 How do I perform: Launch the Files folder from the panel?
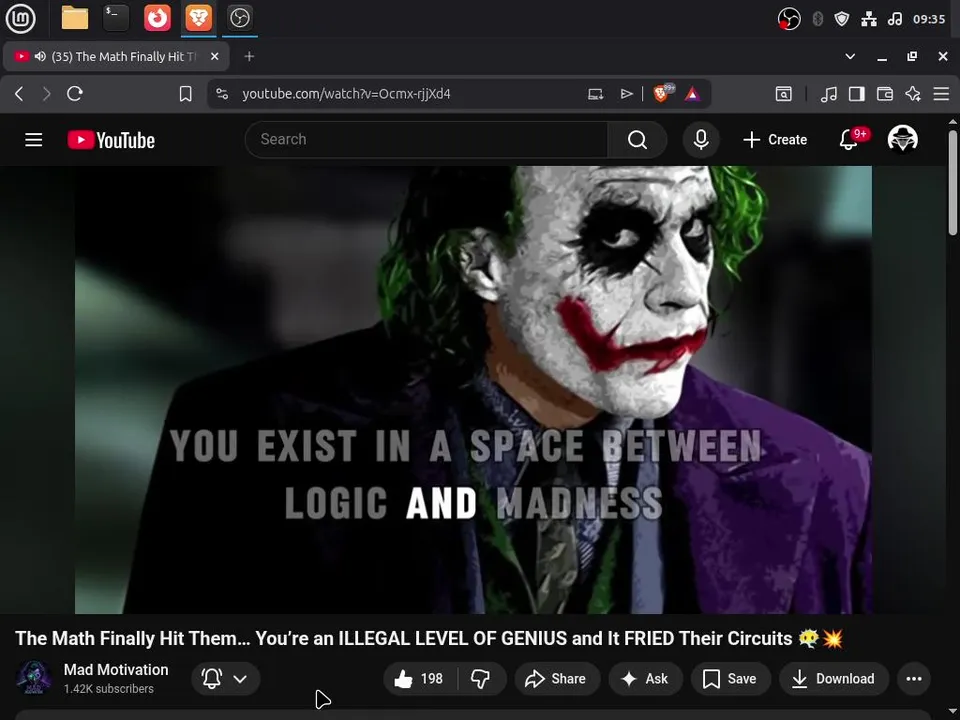click(x=75, y=18)
